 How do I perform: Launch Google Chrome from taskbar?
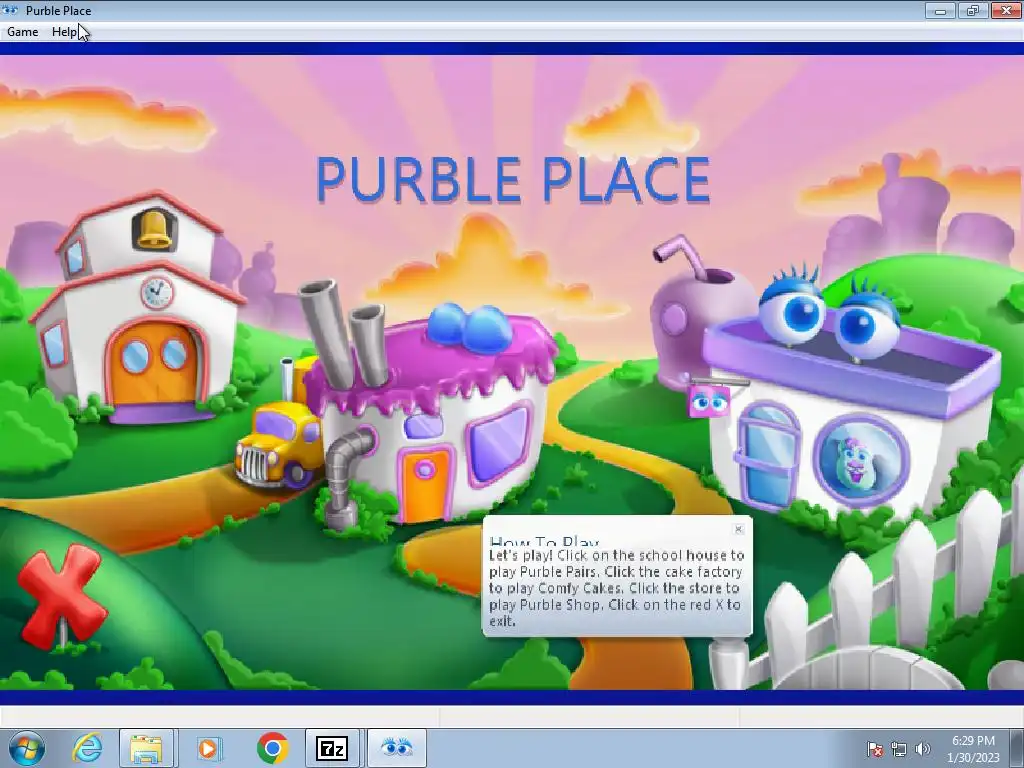[273, 748]
